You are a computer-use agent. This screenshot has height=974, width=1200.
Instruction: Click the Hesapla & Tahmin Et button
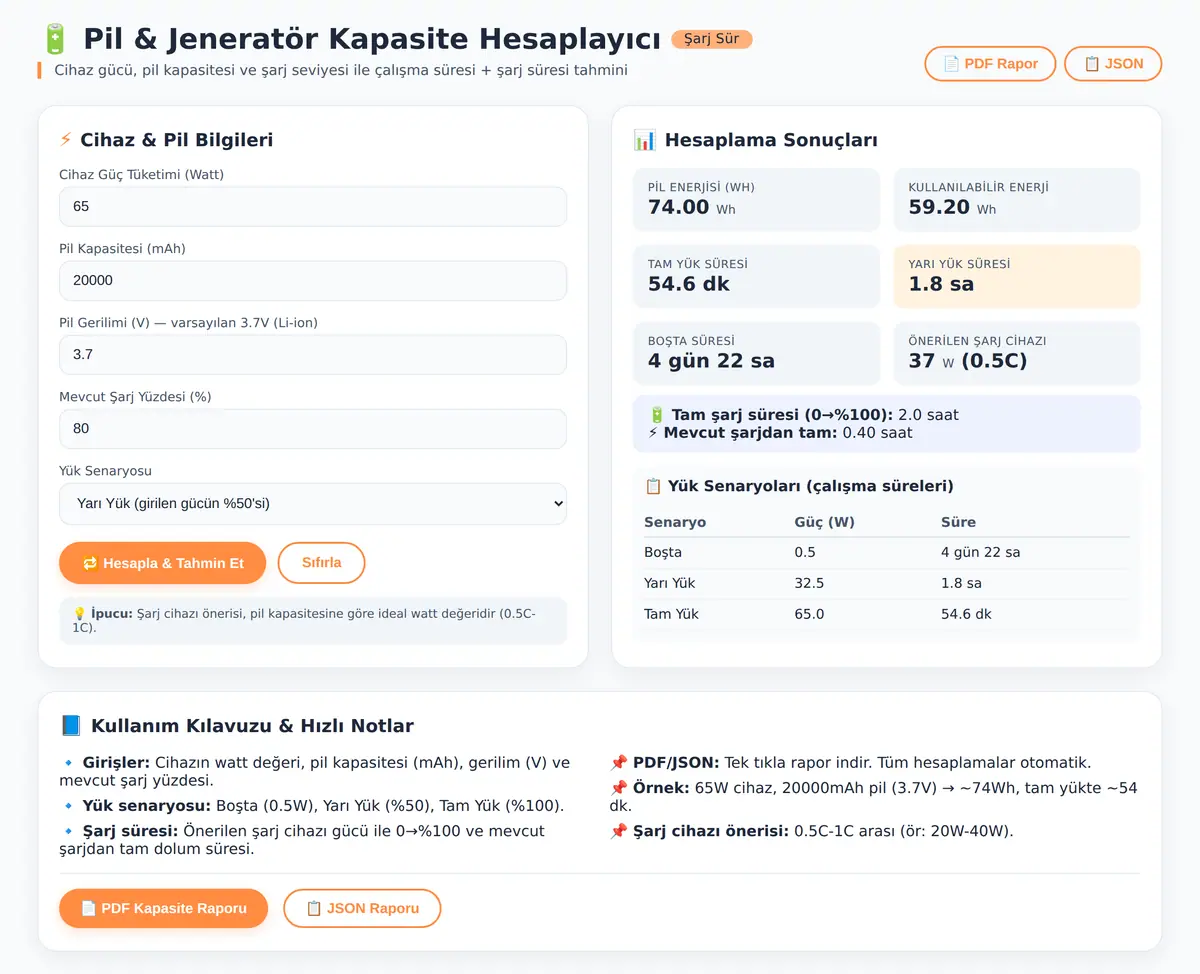163,563
